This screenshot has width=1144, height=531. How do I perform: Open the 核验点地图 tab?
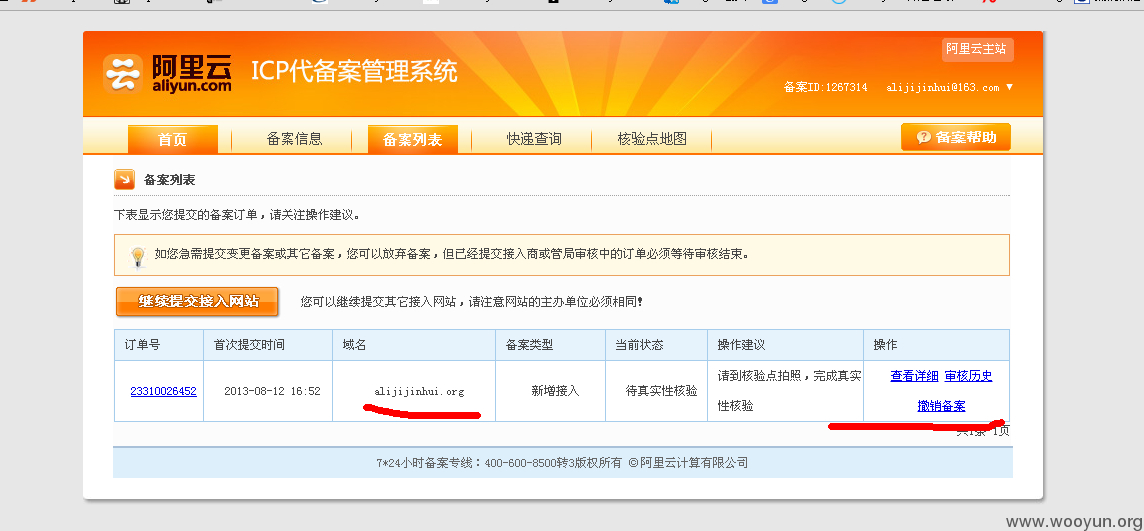point(652,139)
